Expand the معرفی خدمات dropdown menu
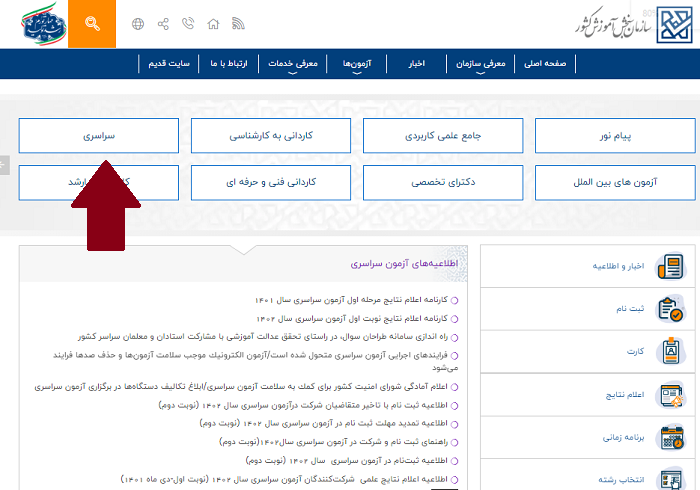 pos(291,64)
